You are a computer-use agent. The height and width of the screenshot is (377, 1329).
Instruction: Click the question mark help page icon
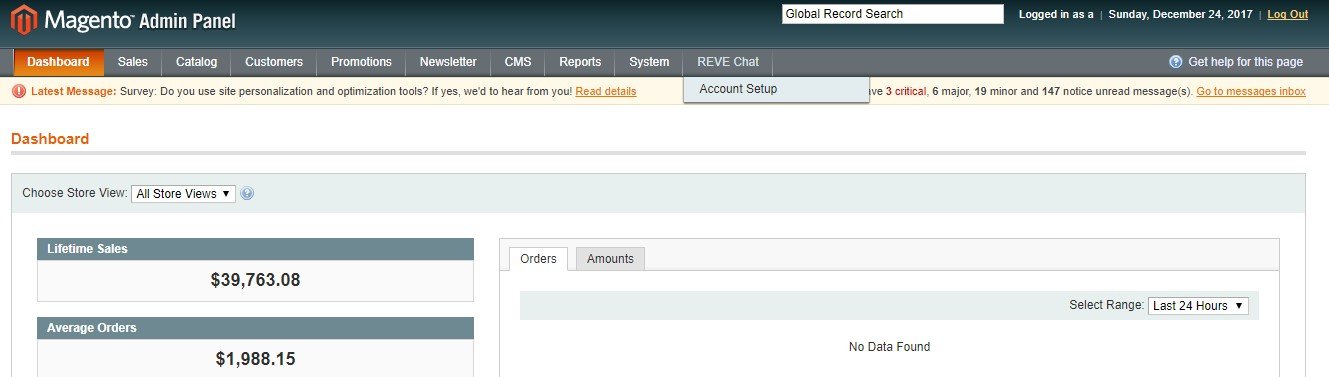coord(1176,62)
